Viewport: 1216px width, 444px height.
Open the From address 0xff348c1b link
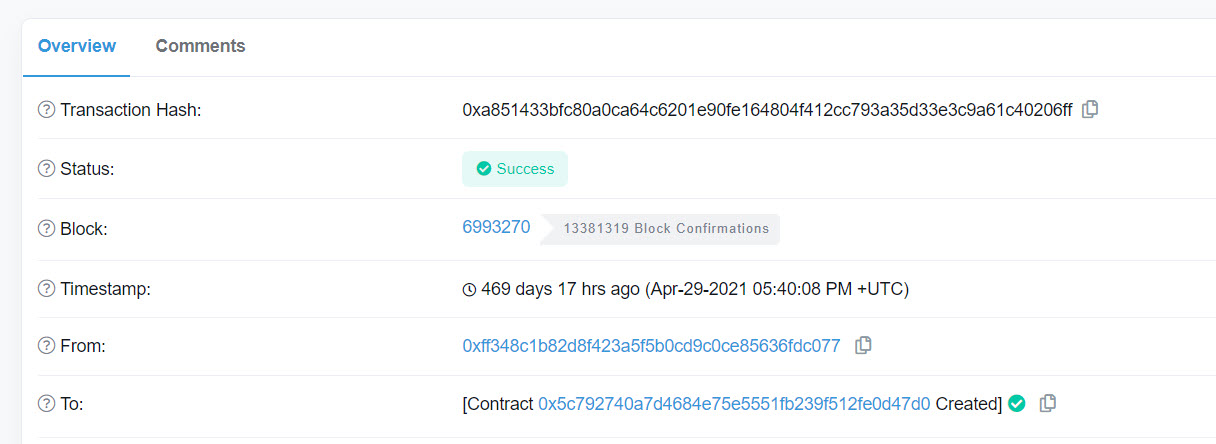[651, 346]
